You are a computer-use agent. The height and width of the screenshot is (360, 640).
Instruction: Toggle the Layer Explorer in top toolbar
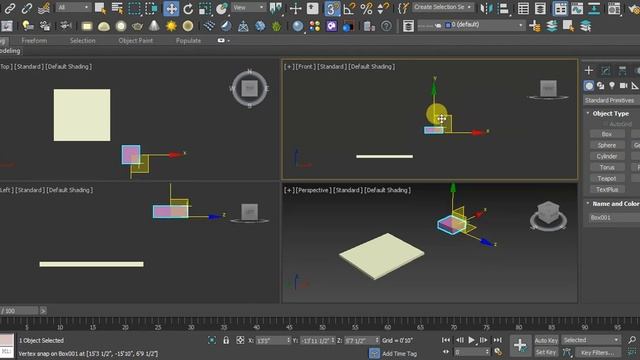[x=540, y=8]
